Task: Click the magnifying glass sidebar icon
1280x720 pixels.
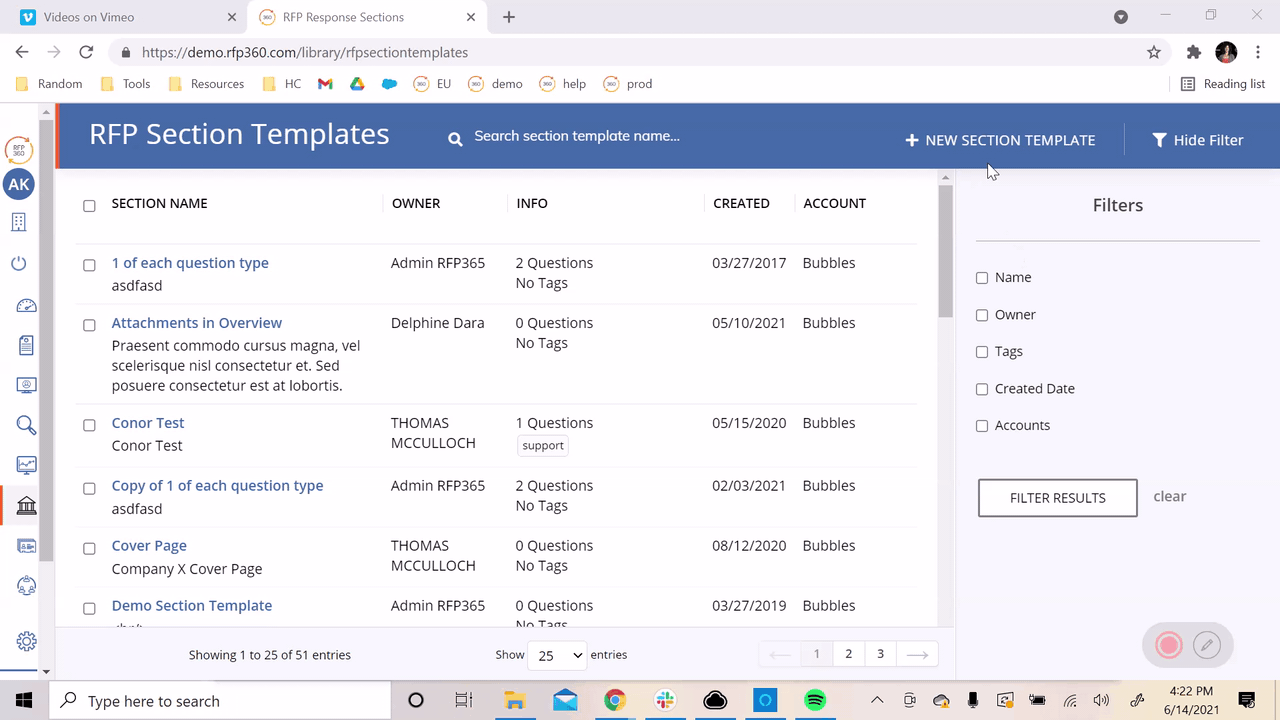Action: [26, 425]
